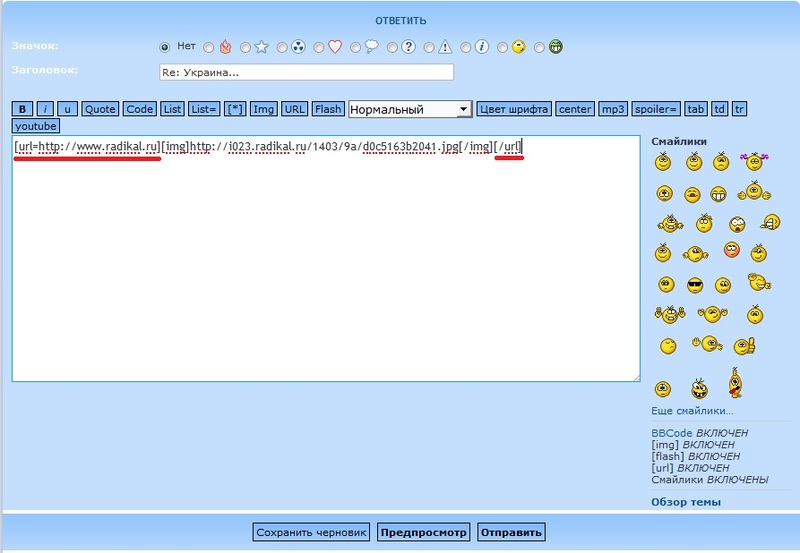Select the radiation symbol radio button
Screen dimensions: 800x553
click(x=282, y=48)
